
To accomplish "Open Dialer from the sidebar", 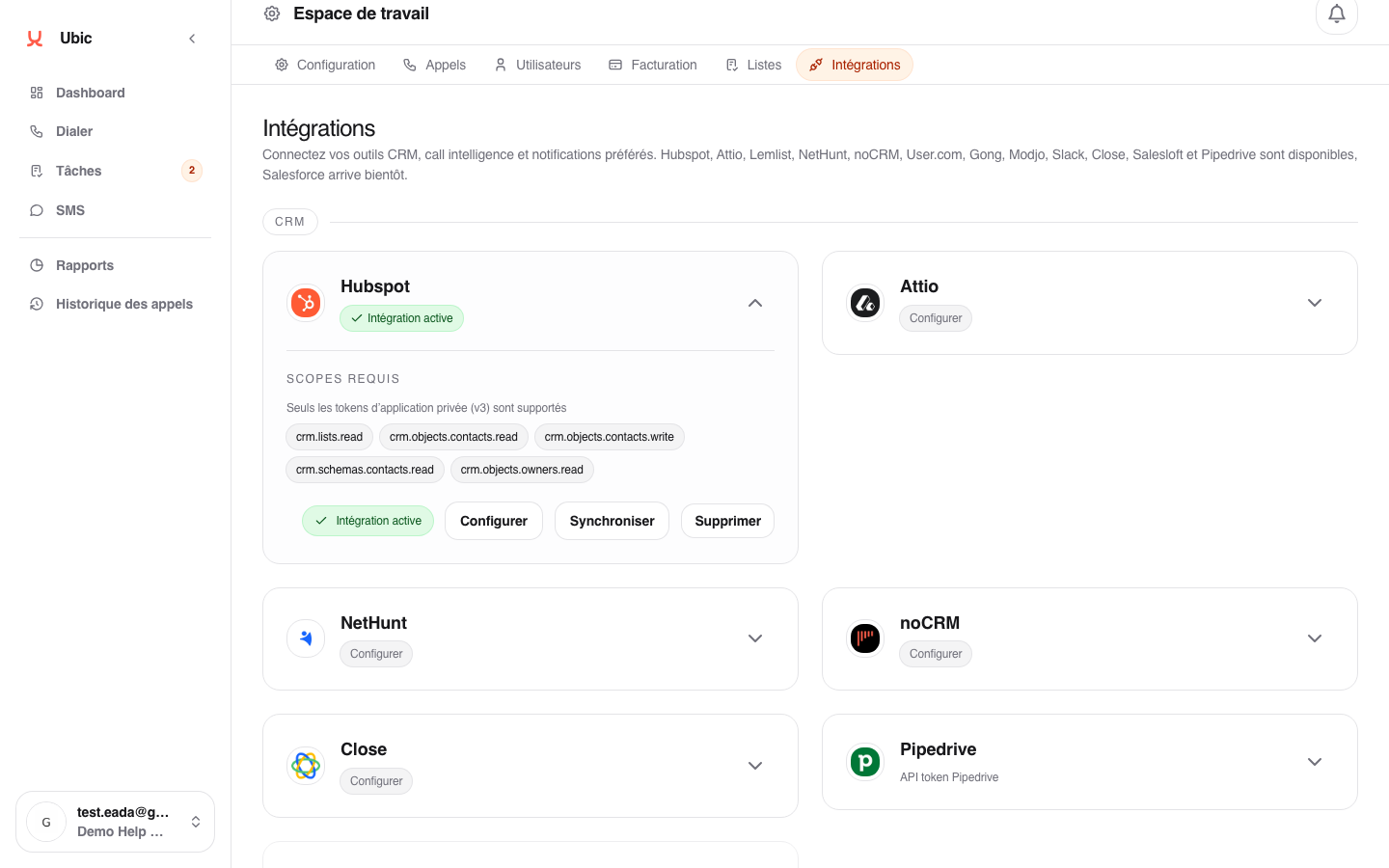I will 116,131.
